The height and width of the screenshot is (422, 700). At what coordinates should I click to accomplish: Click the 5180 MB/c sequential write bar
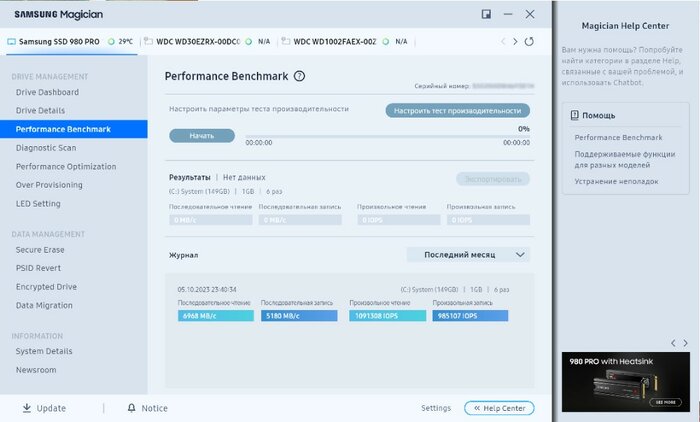[299, 316]
